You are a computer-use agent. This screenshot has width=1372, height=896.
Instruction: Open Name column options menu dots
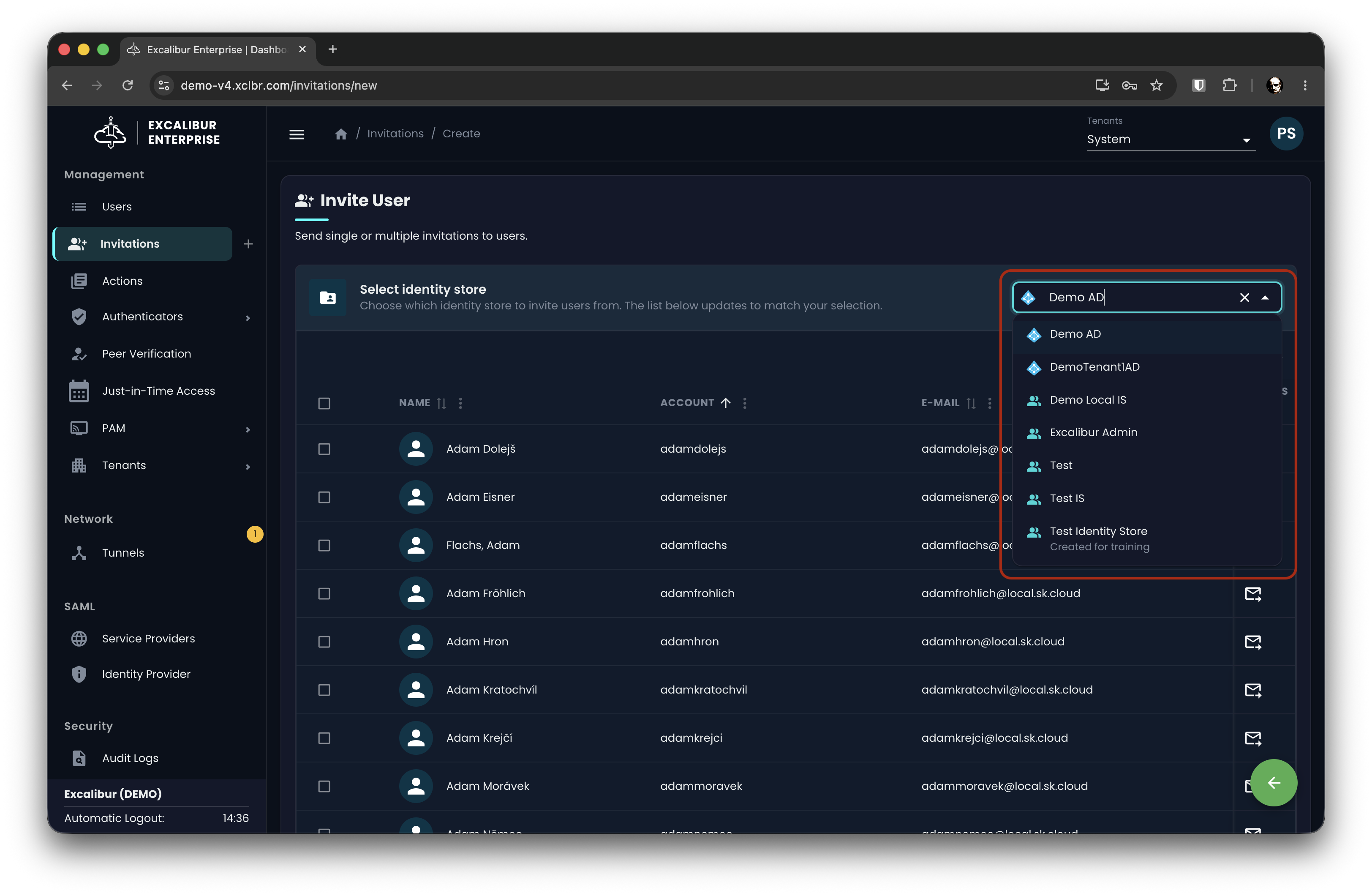pos(460,403)
